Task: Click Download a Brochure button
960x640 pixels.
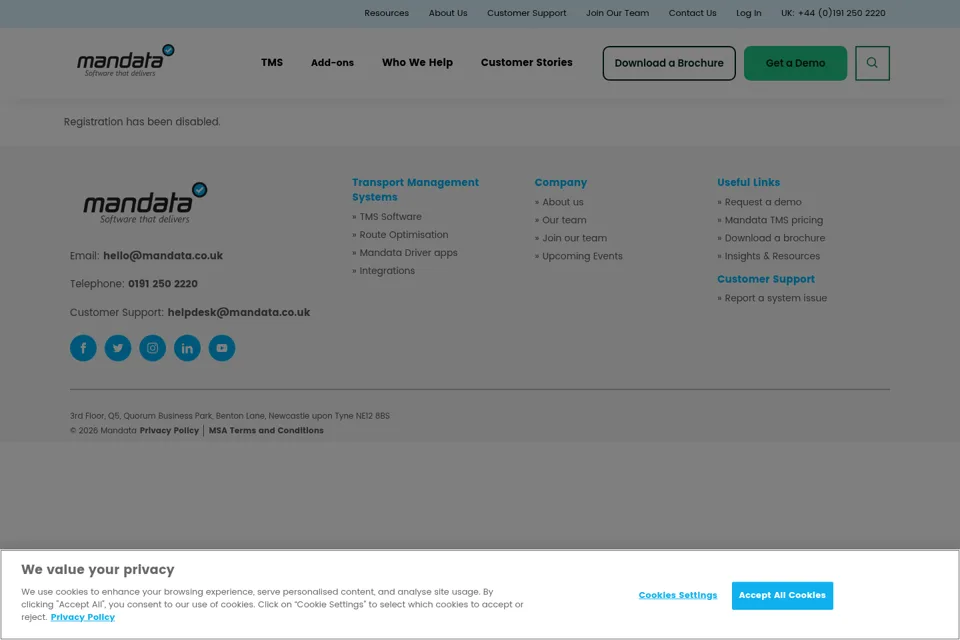Action: [669, 63]
